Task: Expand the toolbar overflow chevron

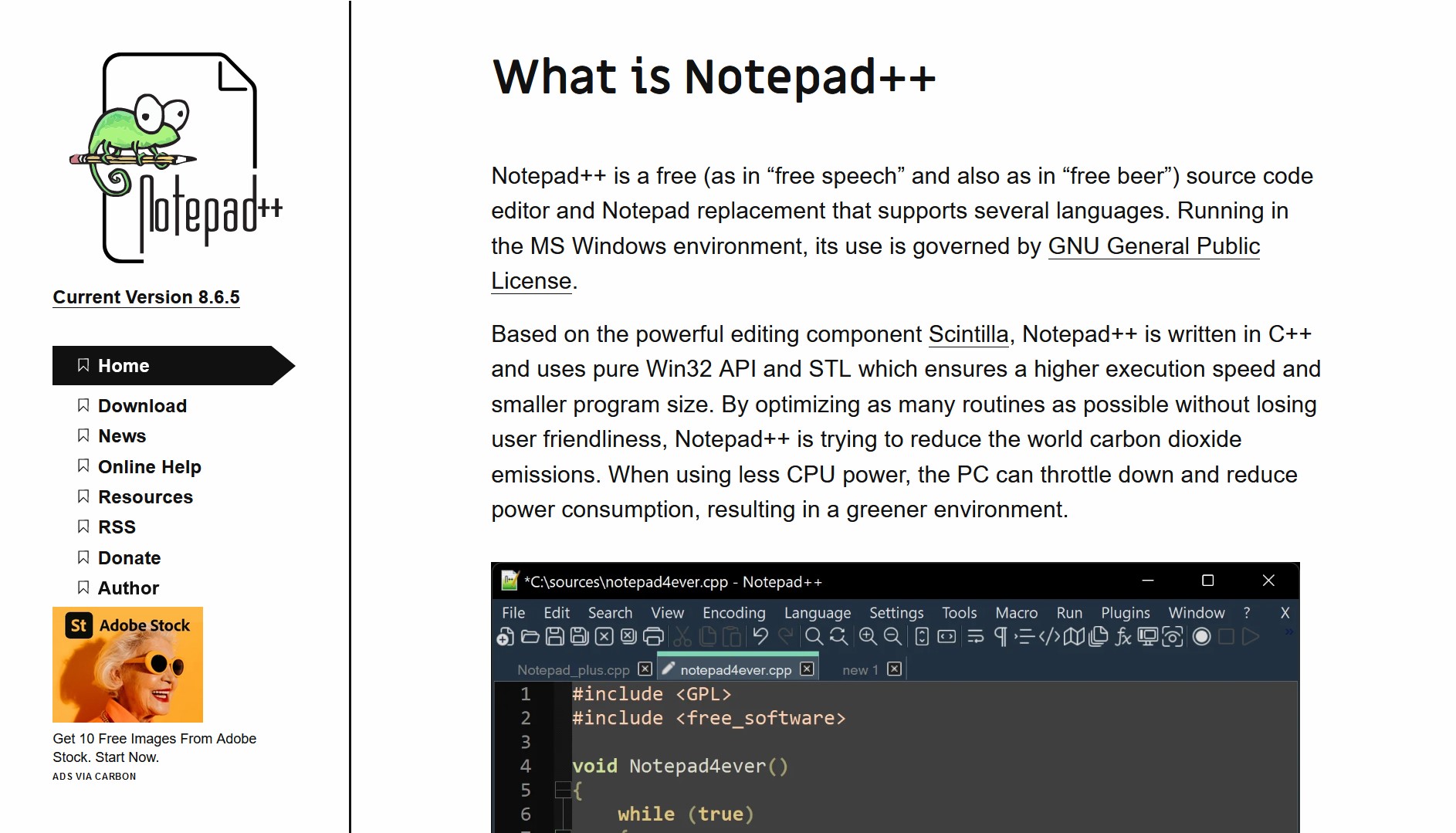Action: point(1288,632)
